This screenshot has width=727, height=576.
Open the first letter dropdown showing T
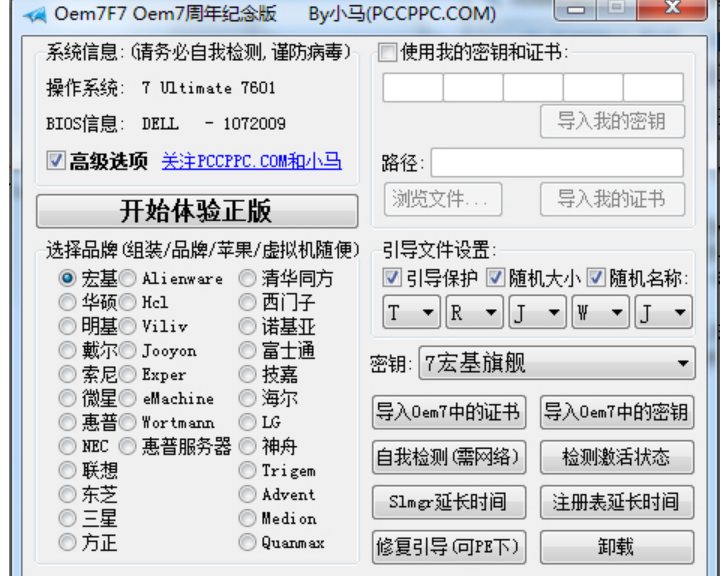[x=411, y=313]
